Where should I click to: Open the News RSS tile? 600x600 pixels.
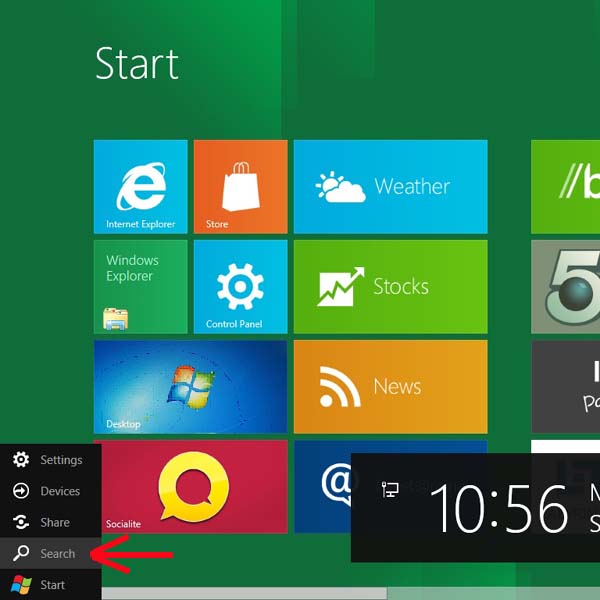click(x=390, y=386)
